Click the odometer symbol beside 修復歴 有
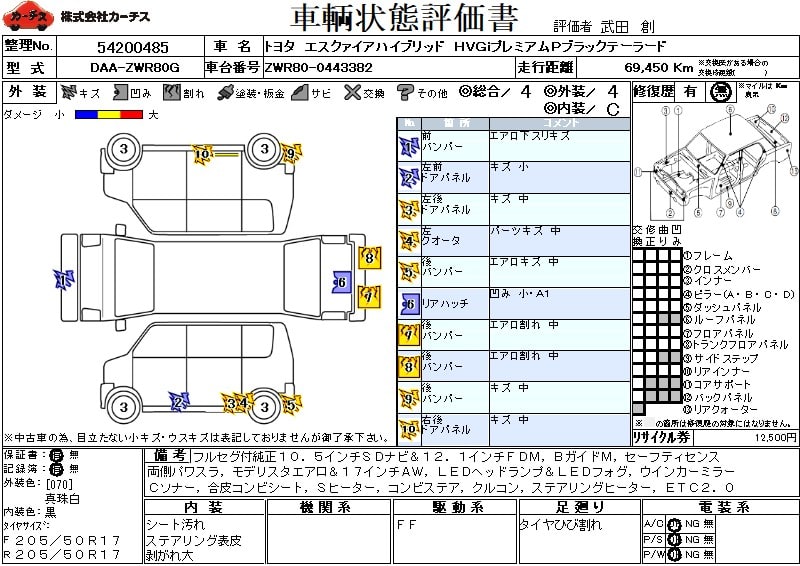Image resolution: width=800 pixels, height=566 pixels. pos(721,92)
